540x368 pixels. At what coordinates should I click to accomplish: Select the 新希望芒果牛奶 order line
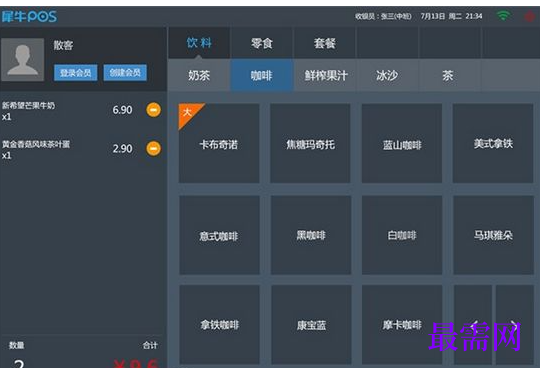coord(82,111)
